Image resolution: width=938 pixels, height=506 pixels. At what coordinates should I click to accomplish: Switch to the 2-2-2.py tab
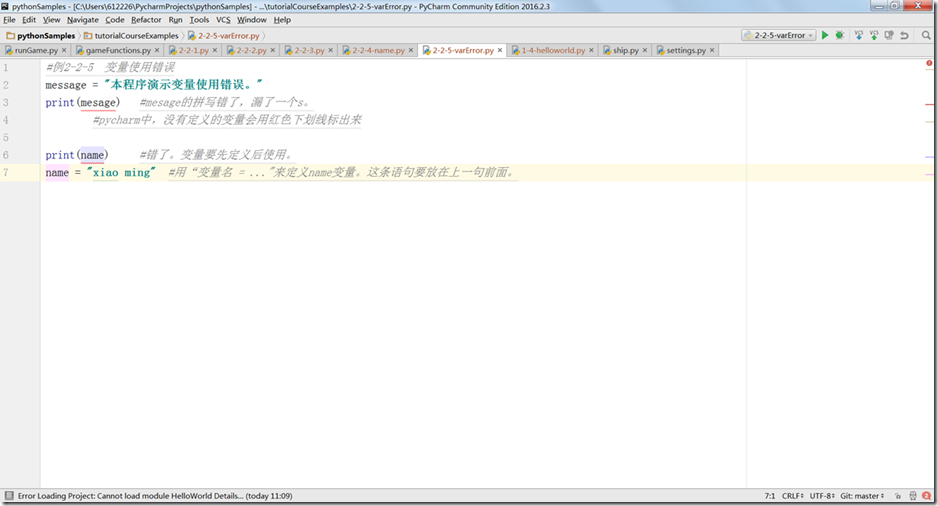pyautogui.click(x=251, y=50)
